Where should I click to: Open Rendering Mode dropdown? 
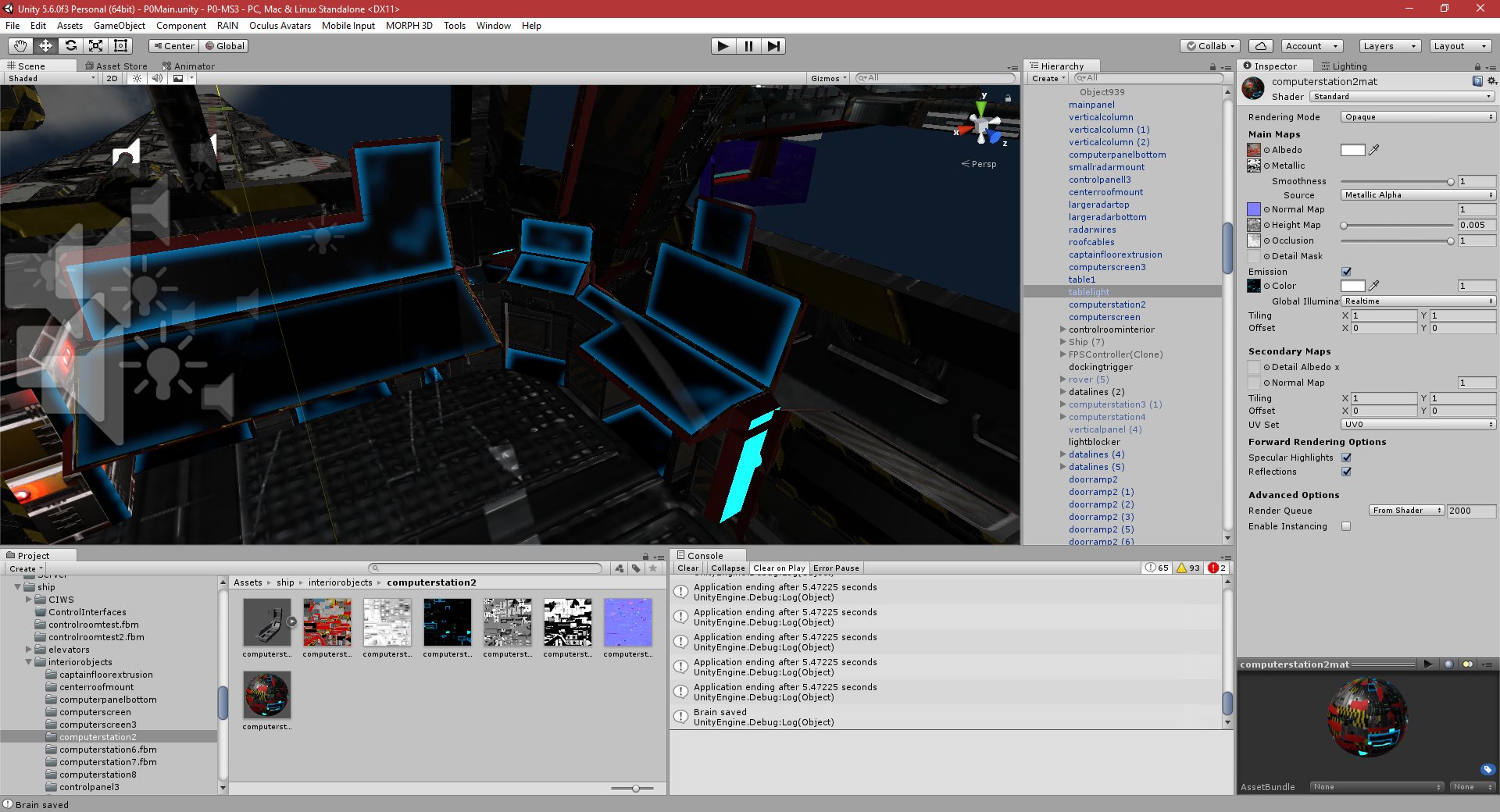tap(1418, 117)
